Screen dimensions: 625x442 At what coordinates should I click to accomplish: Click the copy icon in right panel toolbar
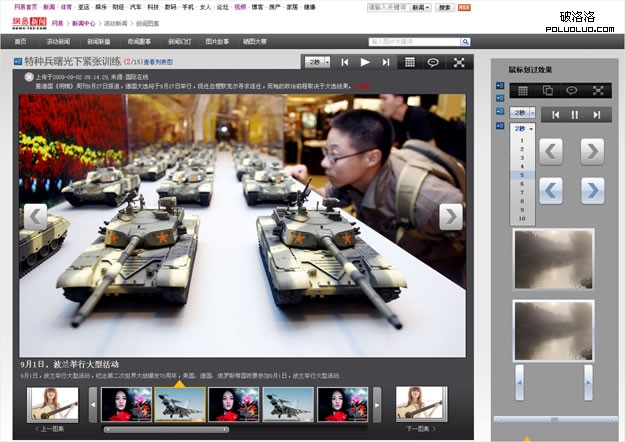pyautogui.click(x=547, y=91)
